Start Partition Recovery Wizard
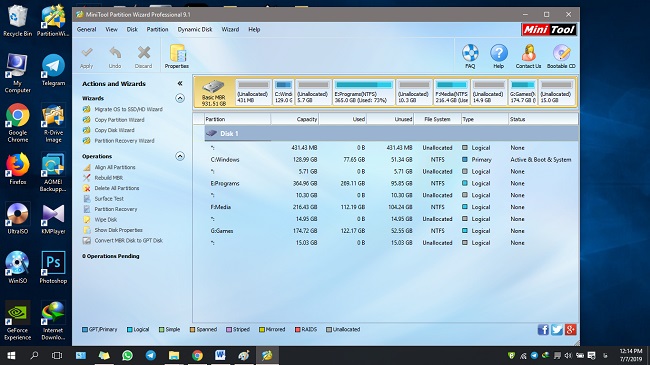 (x=119, y=141)
